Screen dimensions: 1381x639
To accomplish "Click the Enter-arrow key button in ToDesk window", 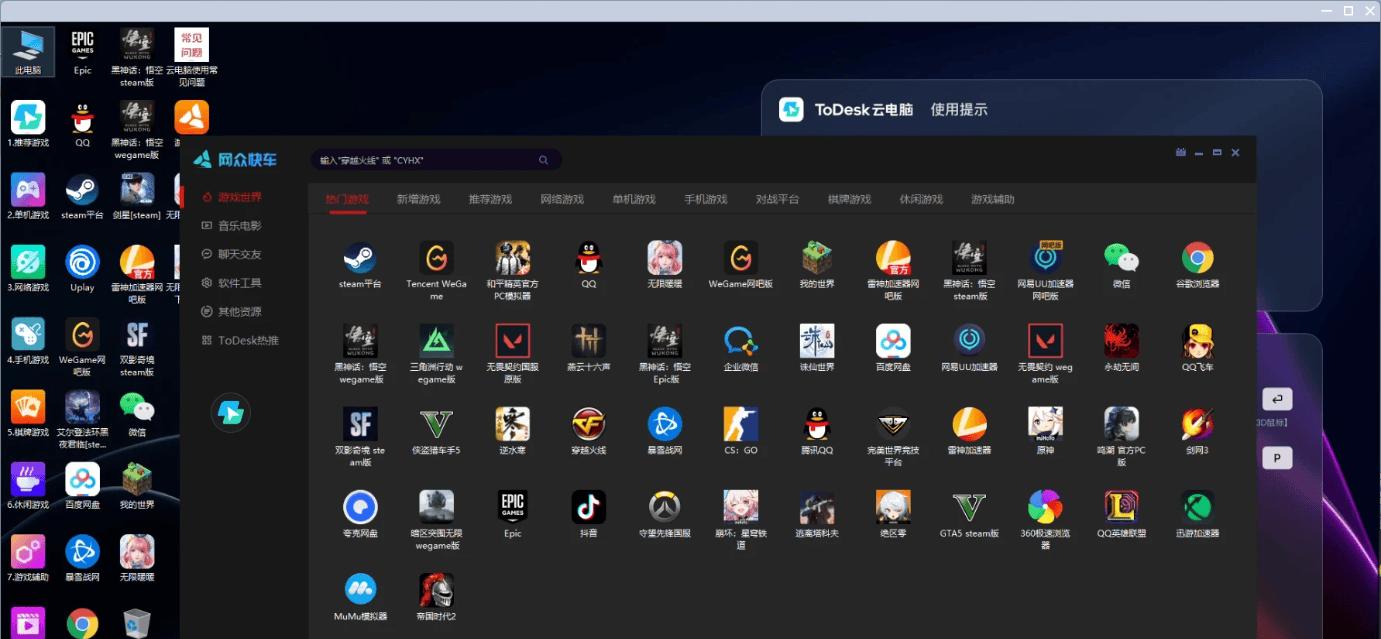I will 1277,400.
